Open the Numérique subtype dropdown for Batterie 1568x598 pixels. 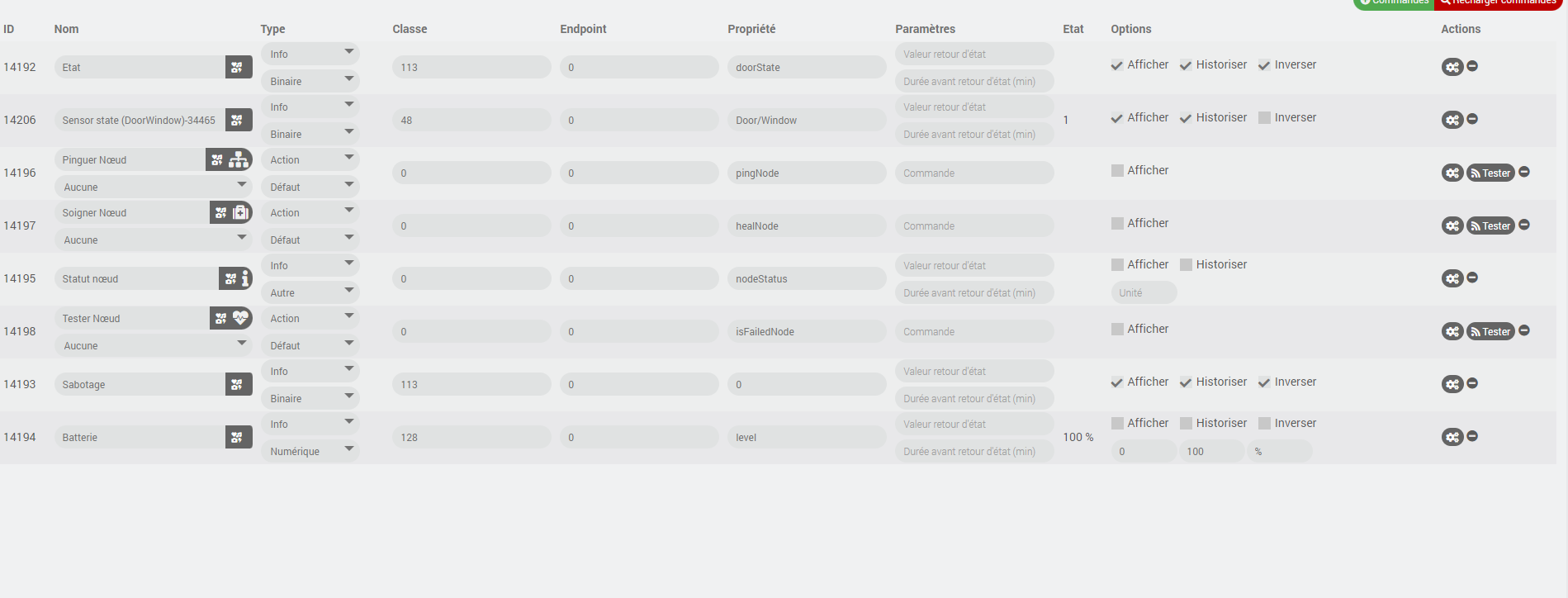pyautogui.click(x=310, y=451)
